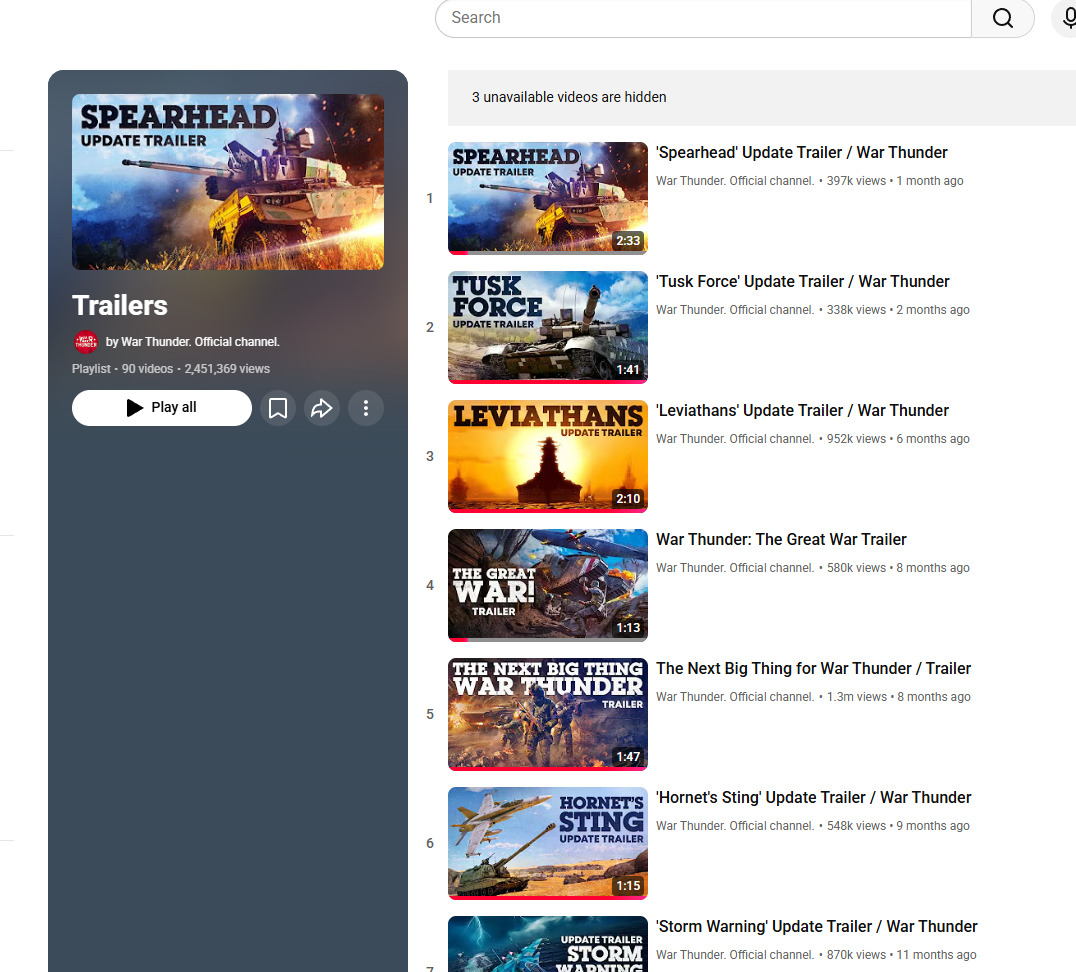The image size is (1076, 972).
Task: Select the Leviathans thumbnail in the list
Action: (x=547, y=456)
